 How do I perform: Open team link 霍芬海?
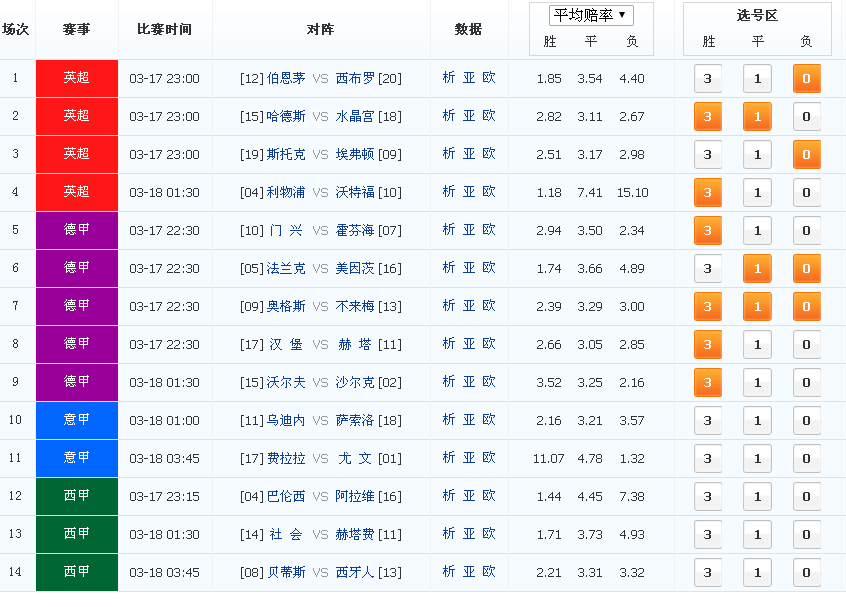[355, 230]
